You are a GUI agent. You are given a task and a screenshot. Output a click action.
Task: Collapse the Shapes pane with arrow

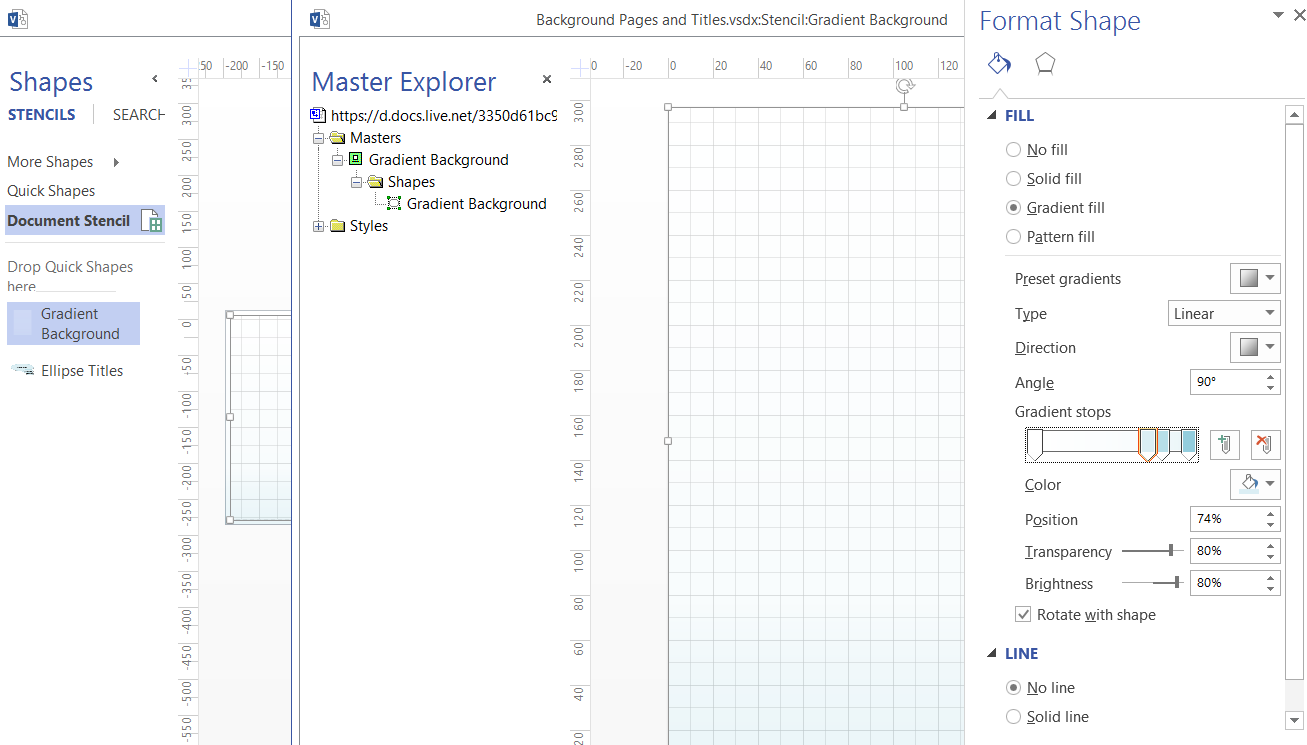[x=155, y=79]
